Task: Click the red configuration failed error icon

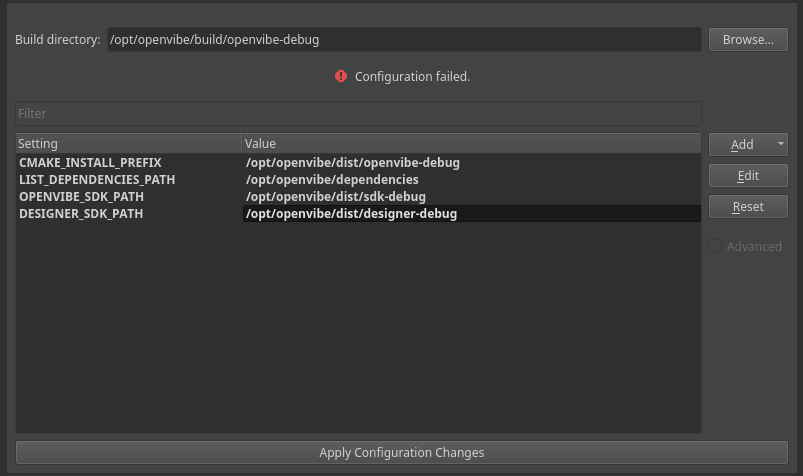Action: point(341,76)
